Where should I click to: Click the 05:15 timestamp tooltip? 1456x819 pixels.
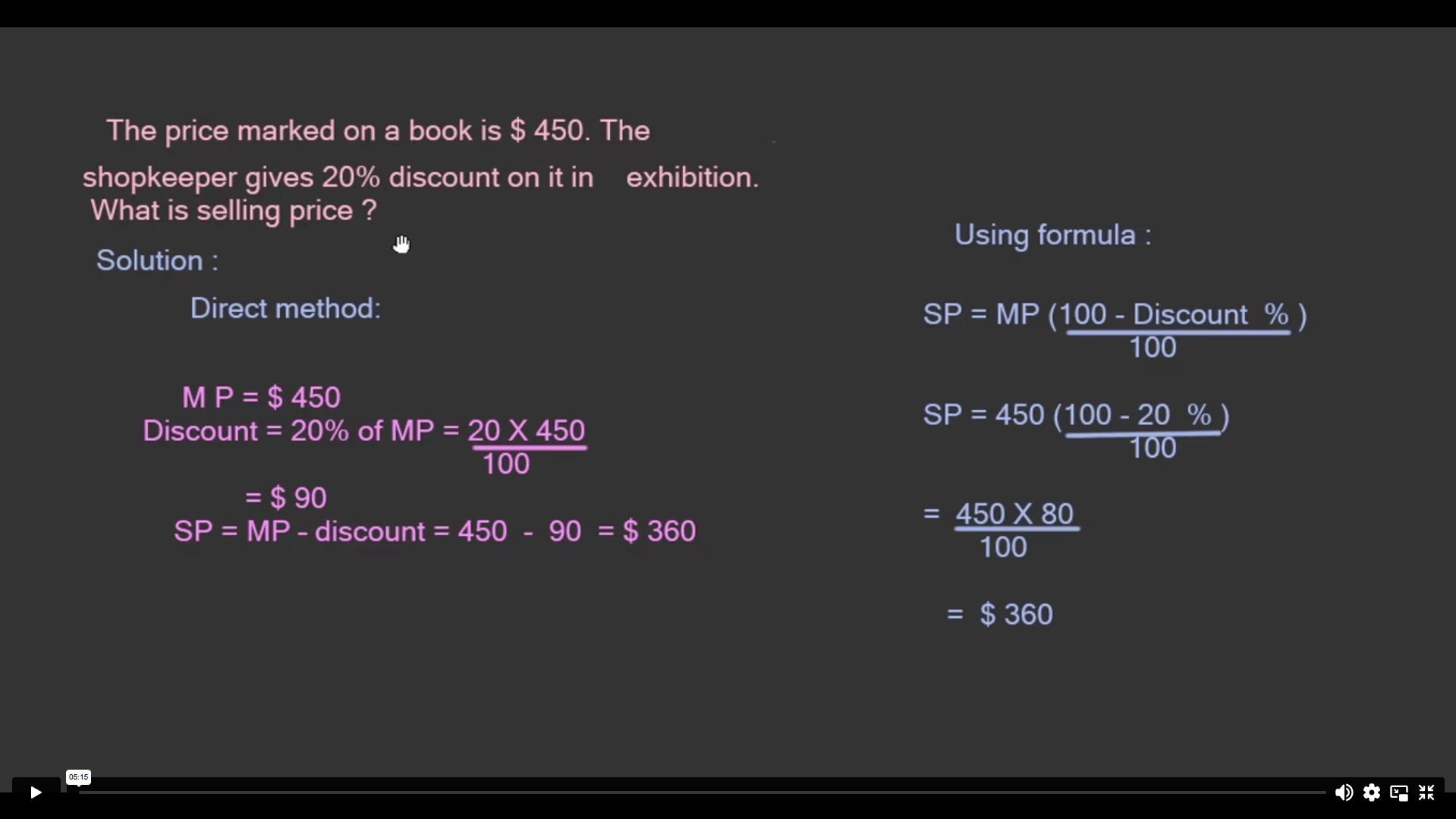click(x=78, y=776)
